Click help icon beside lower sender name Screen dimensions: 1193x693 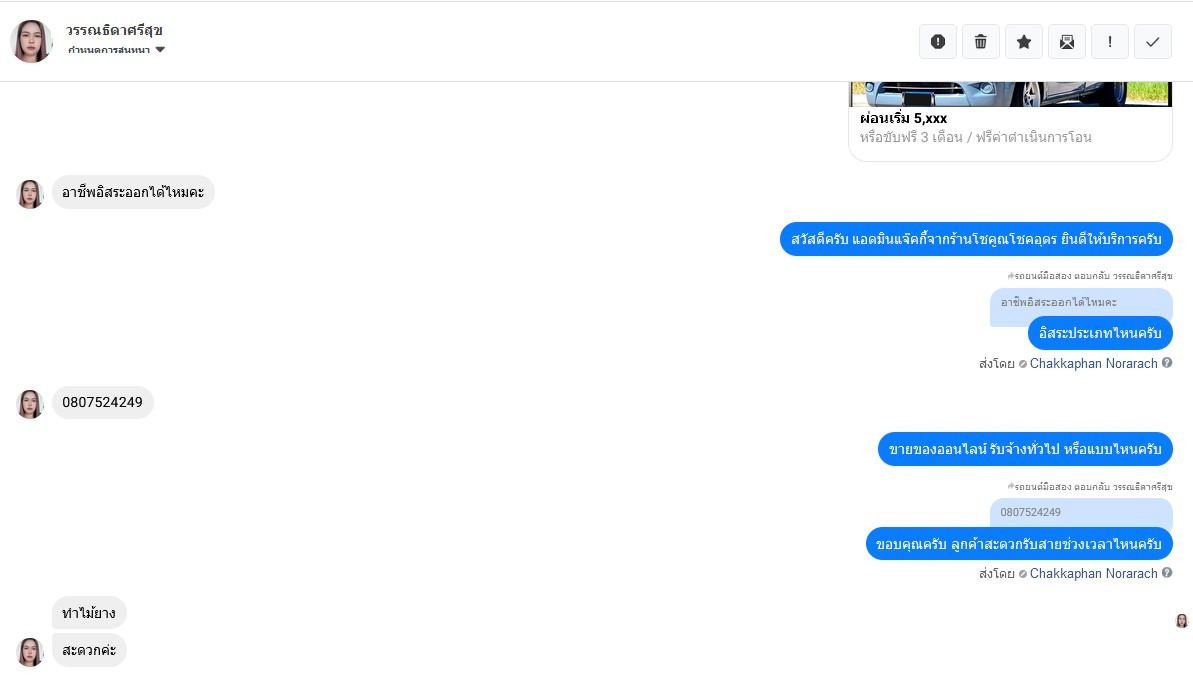click(x=1167, y=573)
